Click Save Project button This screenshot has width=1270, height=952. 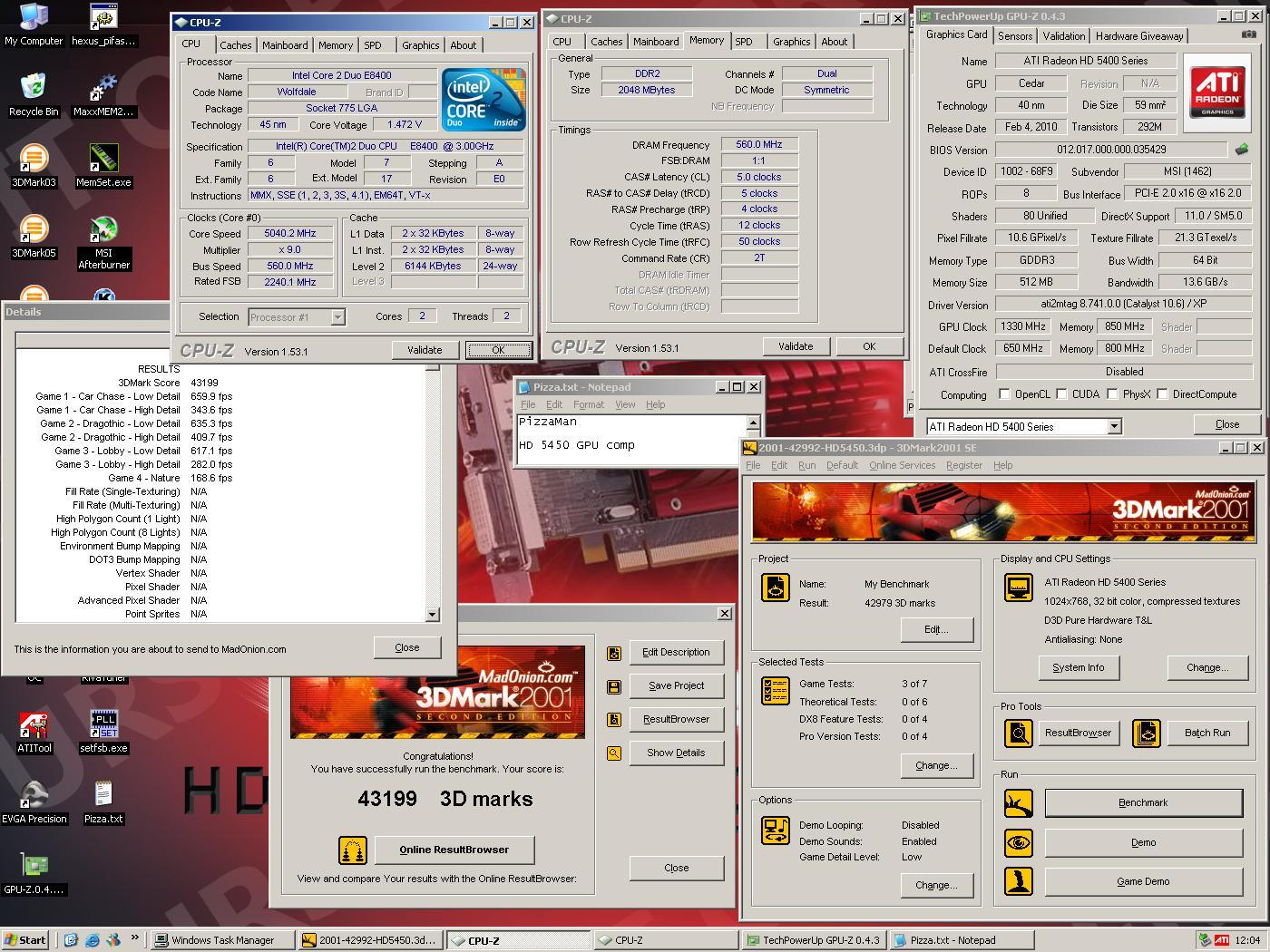(676, 686)
